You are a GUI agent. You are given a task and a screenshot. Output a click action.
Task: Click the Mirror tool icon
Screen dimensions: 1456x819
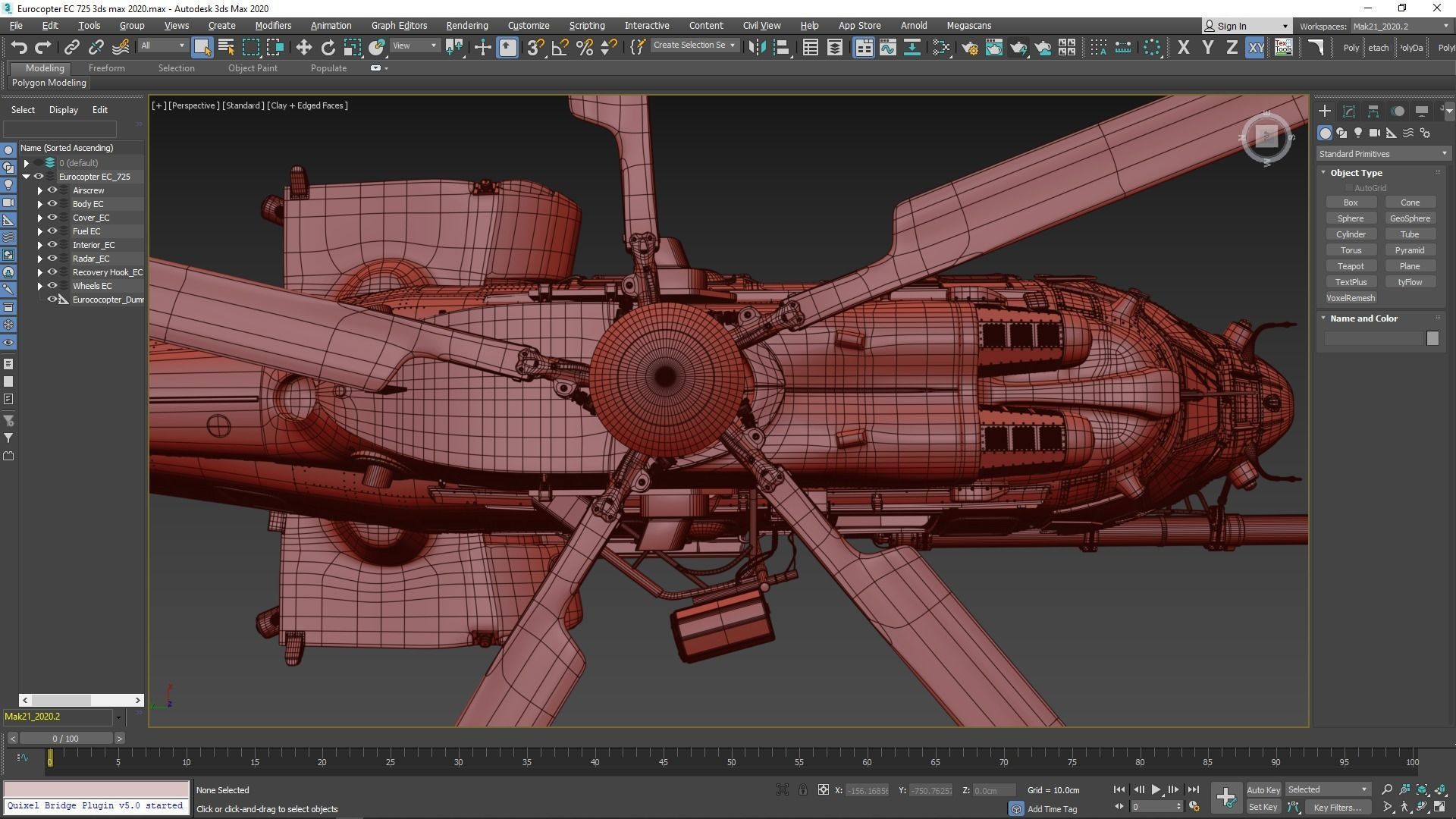tap(756, 48)
